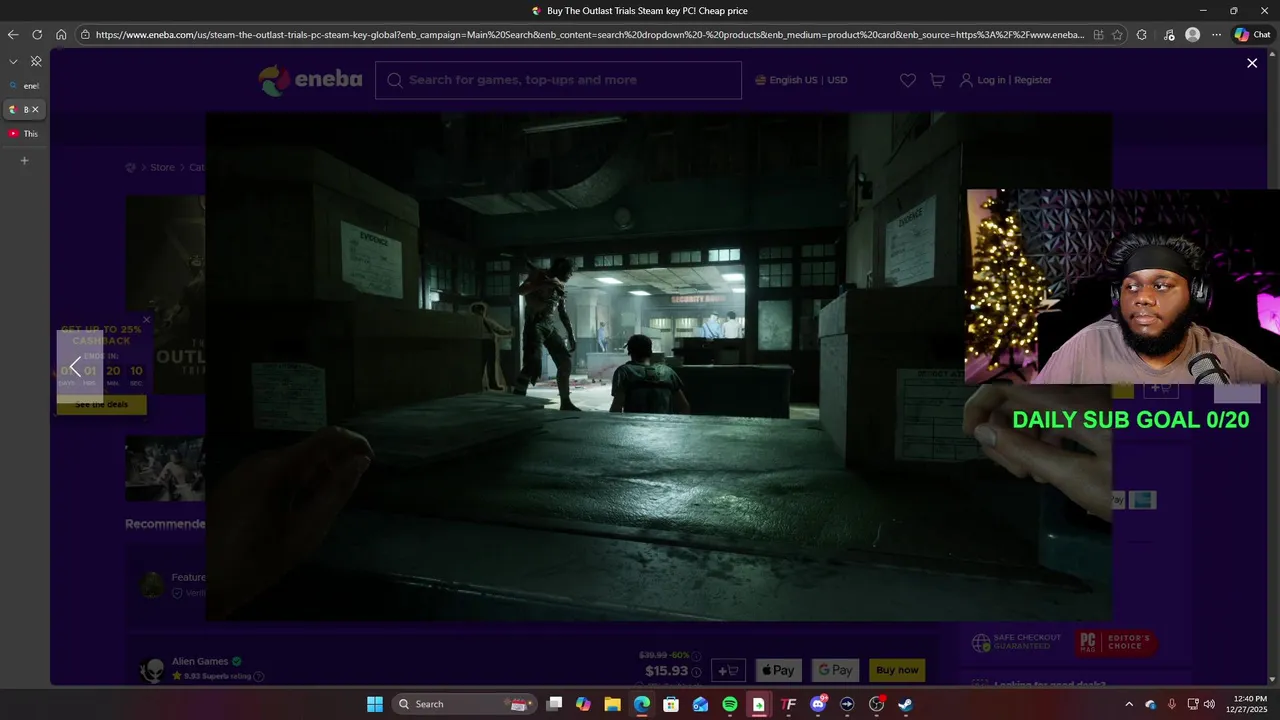Open Steam from the taskbar

[x=906, y=704]
